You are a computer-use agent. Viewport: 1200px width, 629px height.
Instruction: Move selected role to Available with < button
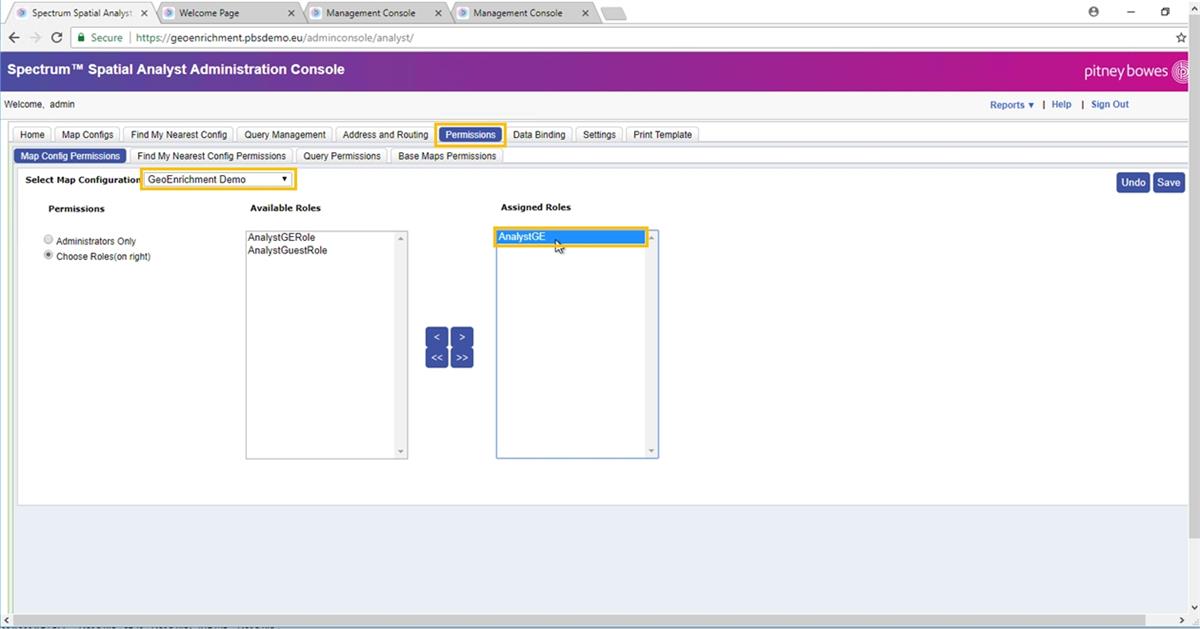tap(437, 337)
